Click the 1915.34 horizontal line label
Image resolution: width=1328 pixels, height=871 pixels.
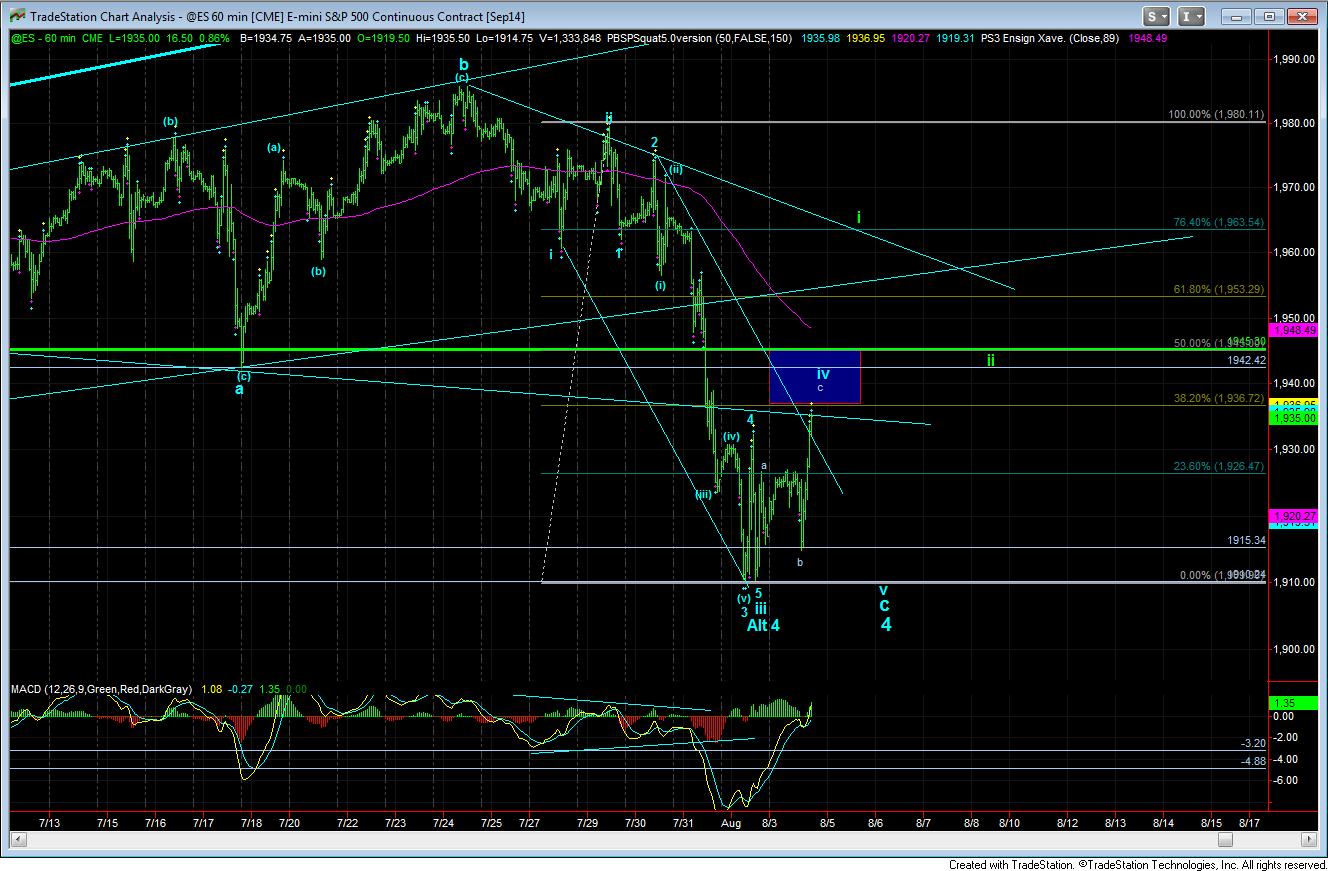click(x=1246, y=540)
